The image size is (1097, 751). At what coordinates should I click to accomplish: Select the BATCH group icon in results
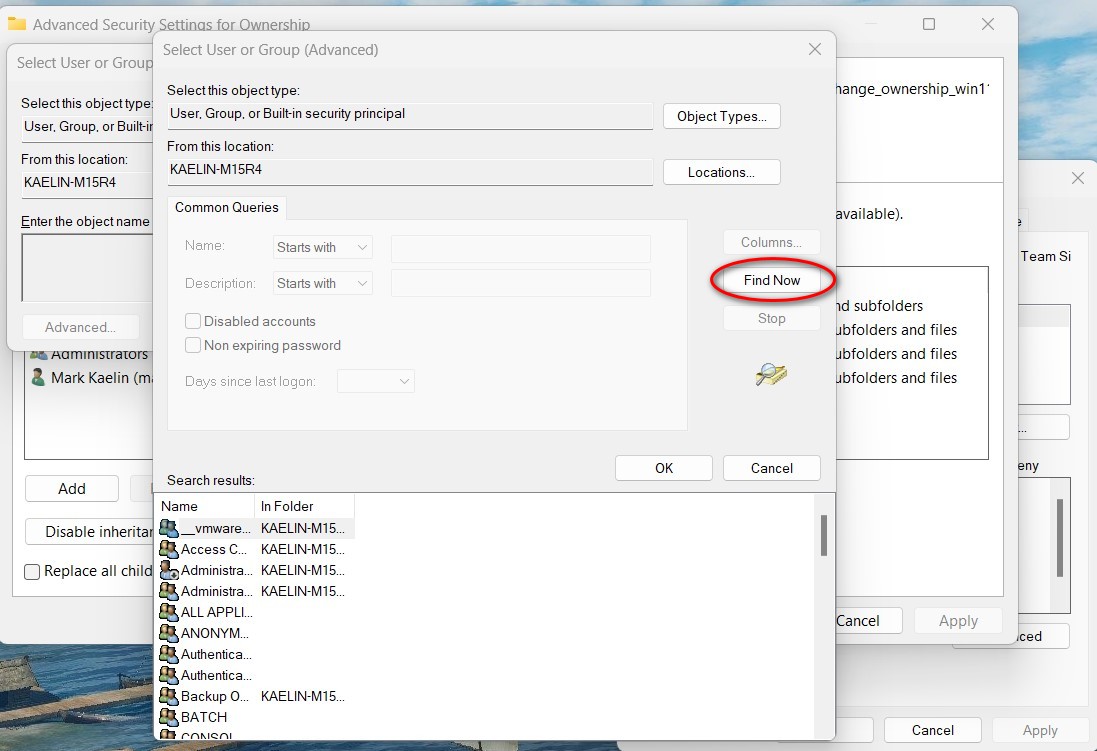tap(168, 717)
